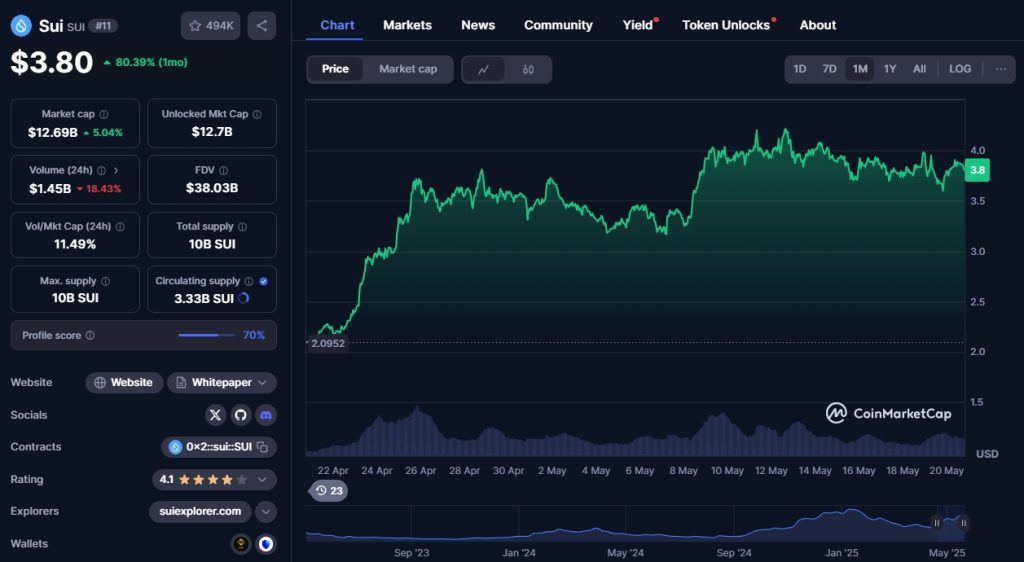Viewport: 1024px width, 562px height.
Task: Click the Sui water-drop logo
Action: [21, 25]
